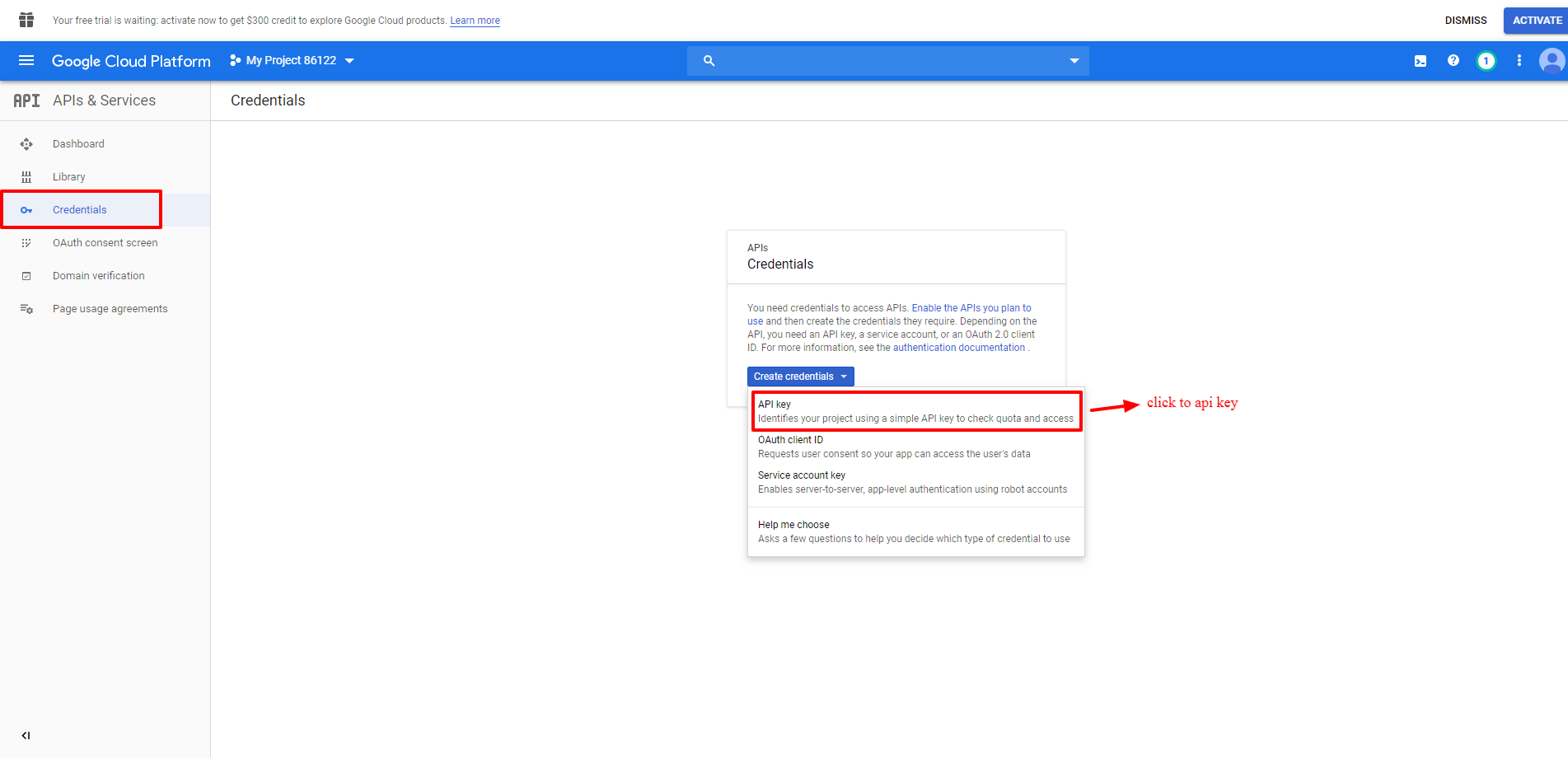This screenshot has width=1568, height=758.
Task: Open the hamburger navigation menu
Action: tap(26, 61)
